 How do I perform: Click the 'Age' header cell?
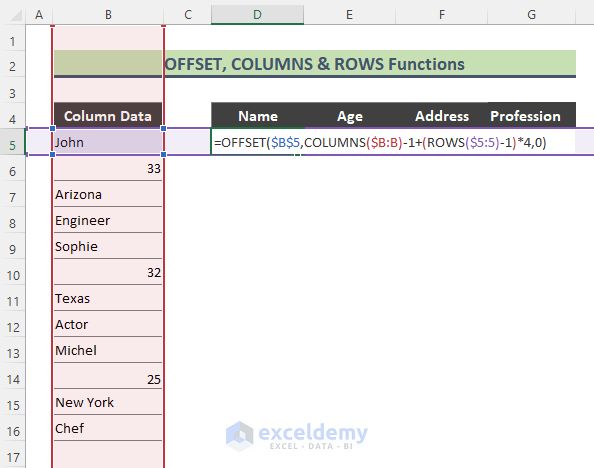pos(350,116)
